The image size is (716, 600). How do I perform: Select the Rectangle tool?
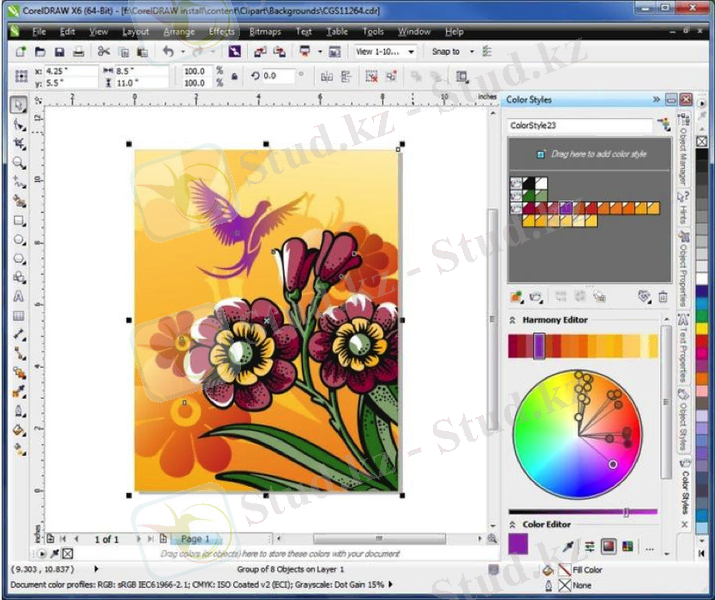[19, 221]
